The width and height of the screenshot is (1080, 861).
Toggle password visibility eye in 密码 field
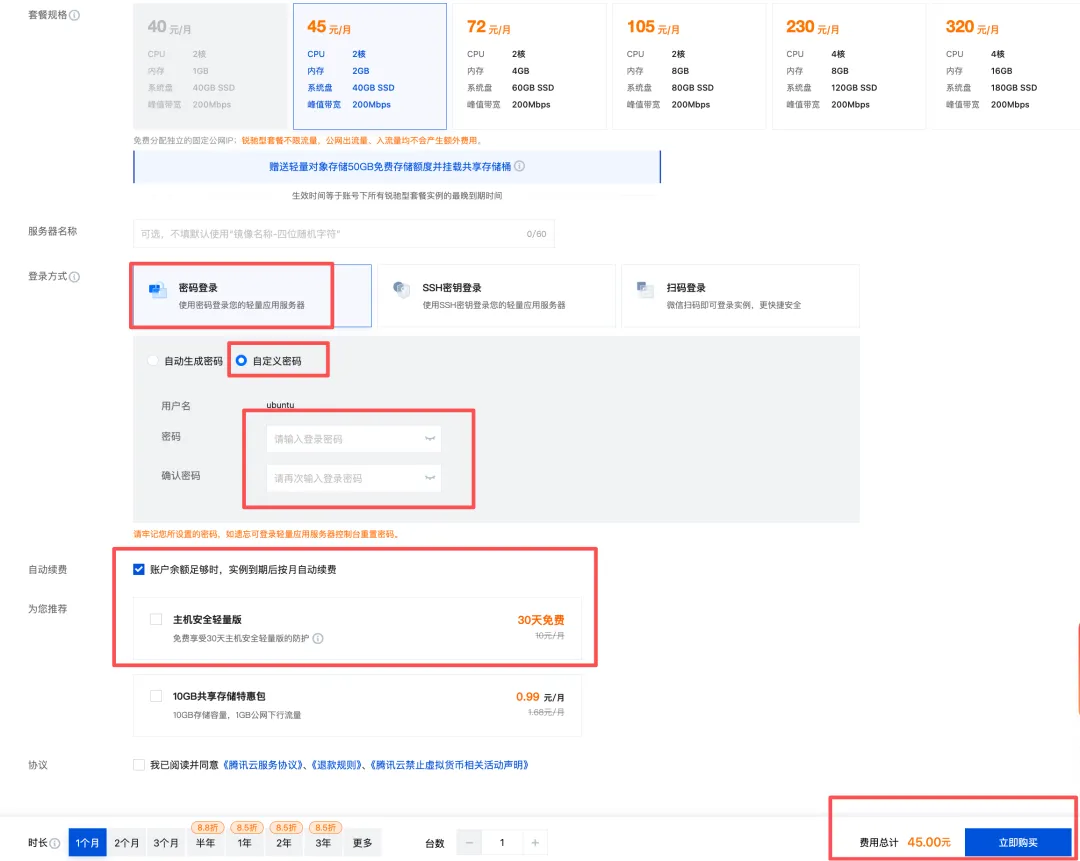click(x=430, y=439)
